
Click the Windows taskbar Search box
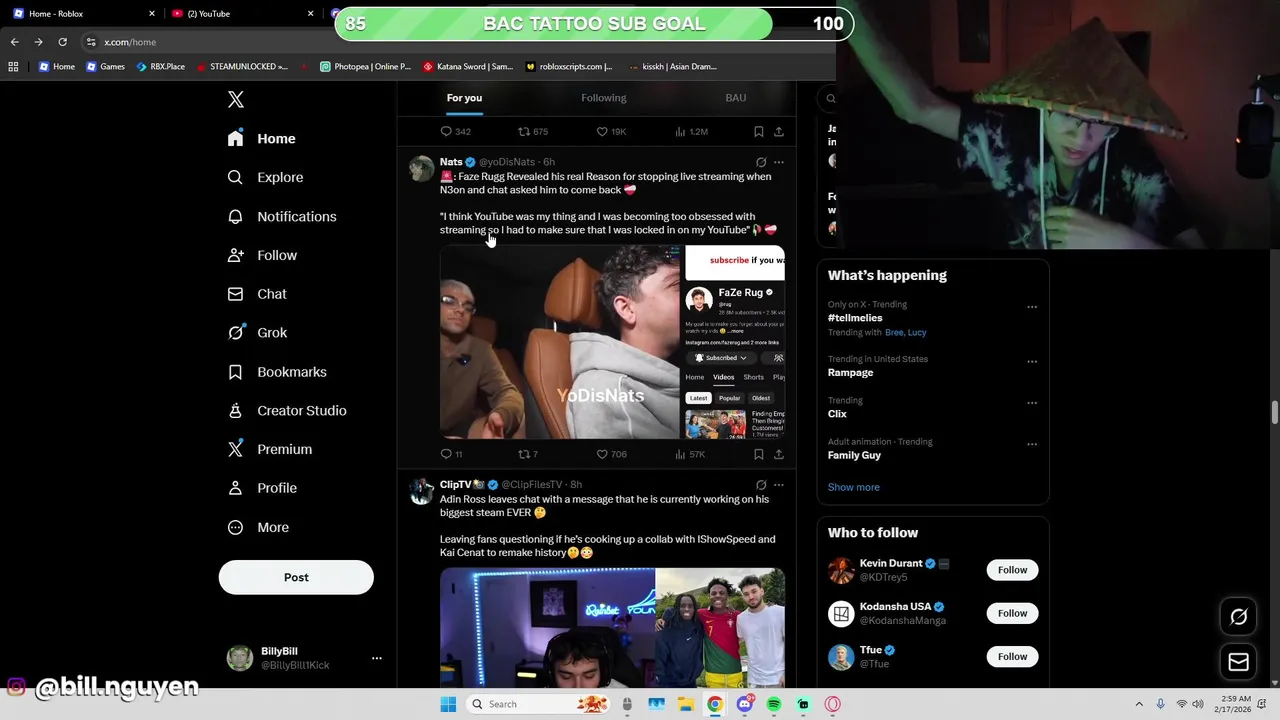tap(539, 704)
